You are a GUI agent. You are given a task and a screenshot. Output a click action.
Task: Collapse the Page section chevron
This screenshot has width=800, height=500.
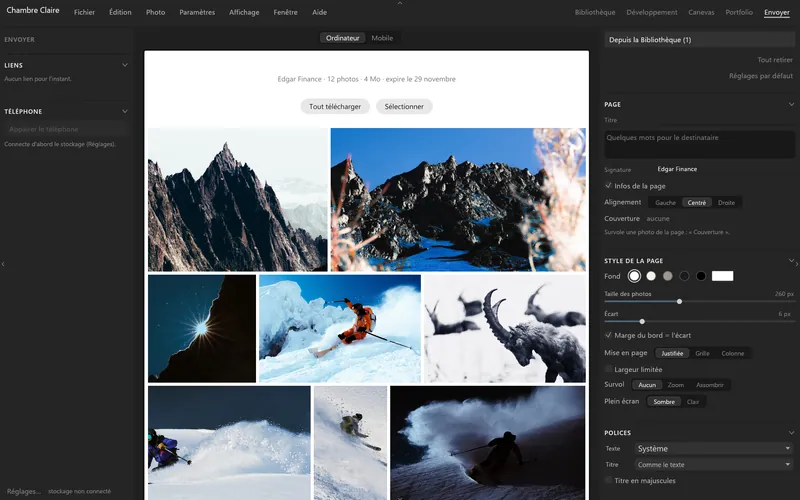point(791,104)
